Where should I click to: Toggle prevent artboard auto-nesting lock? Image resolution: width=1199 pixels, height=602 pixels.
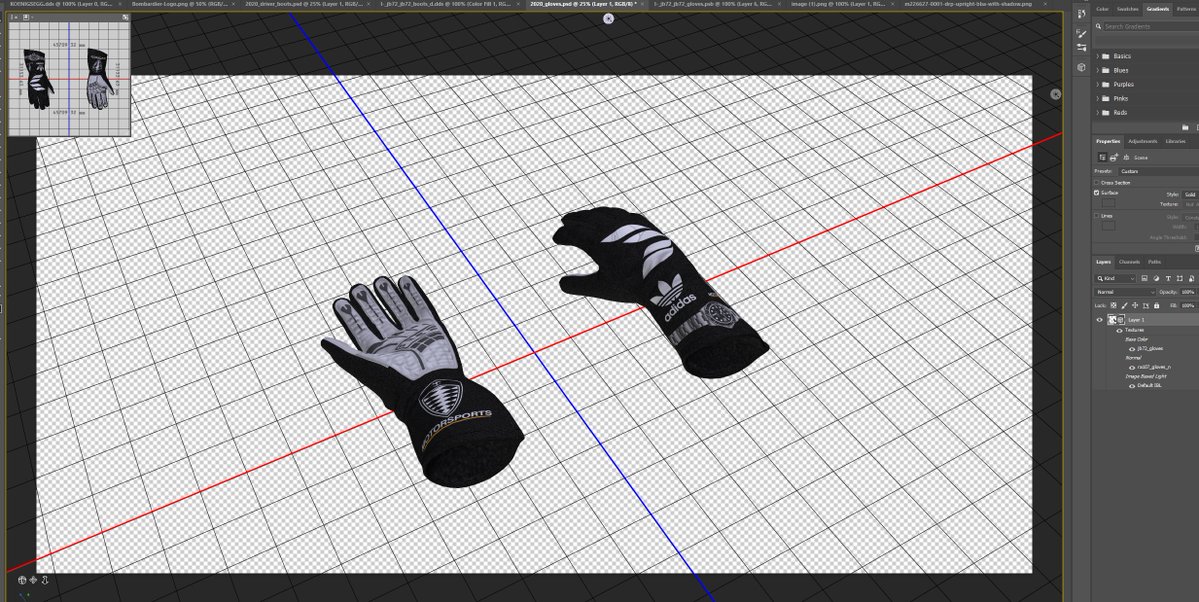coord(1145,305)
